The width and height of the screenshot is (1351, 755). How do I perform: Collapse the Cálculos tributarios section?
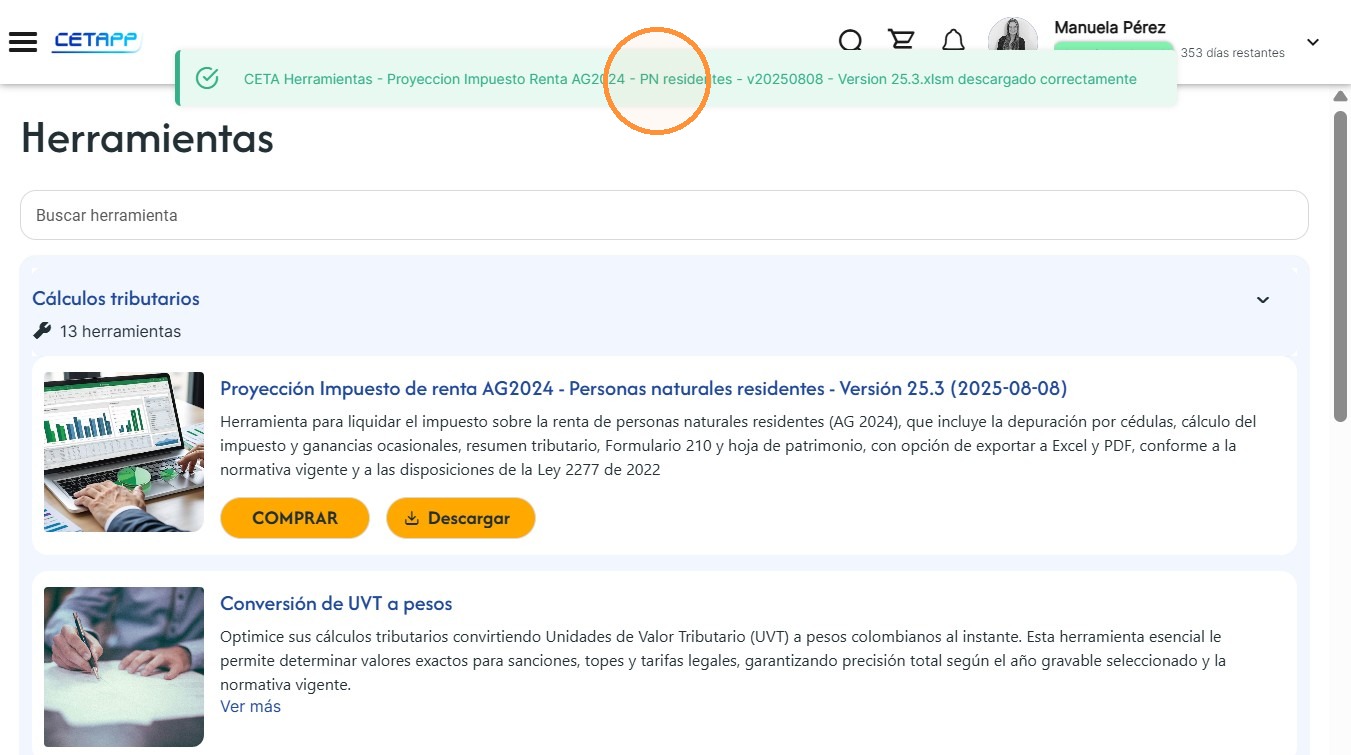[x=1263, y=300]
